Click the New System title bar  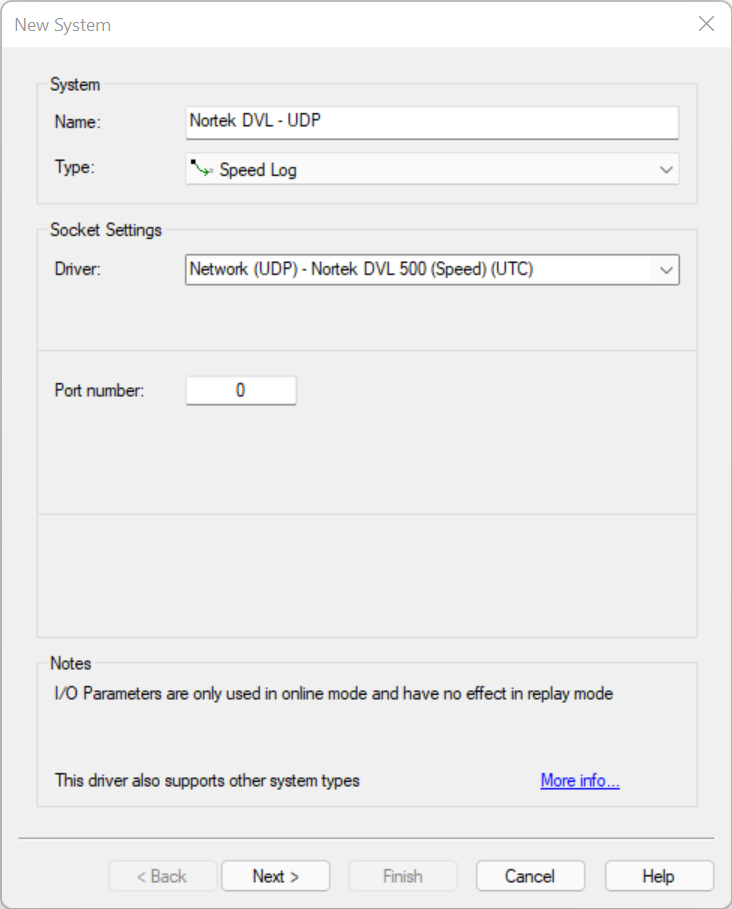[x=300, y=24]
